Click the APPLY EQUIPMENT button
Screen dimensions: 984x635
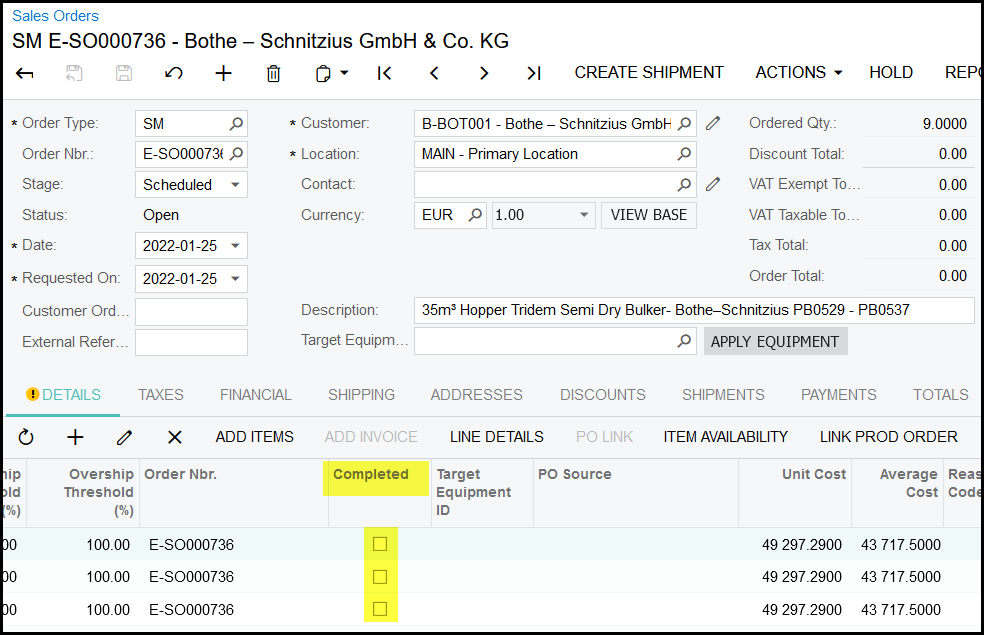click(775, 342)
